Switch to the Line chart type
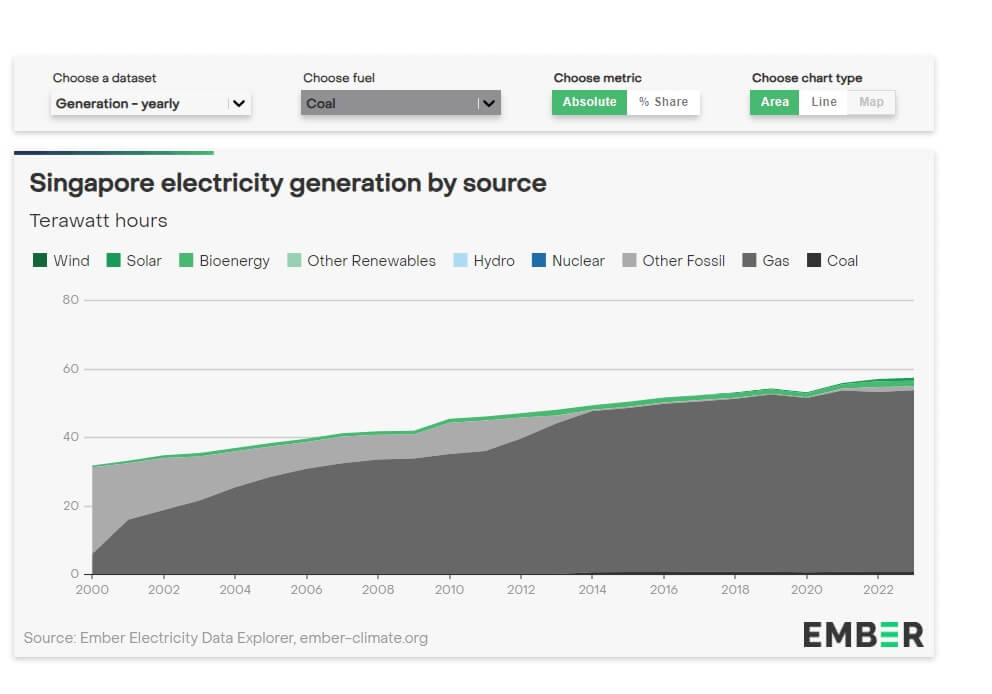The image size is (992, 694). pyautogui.click(x=824, y=102)
